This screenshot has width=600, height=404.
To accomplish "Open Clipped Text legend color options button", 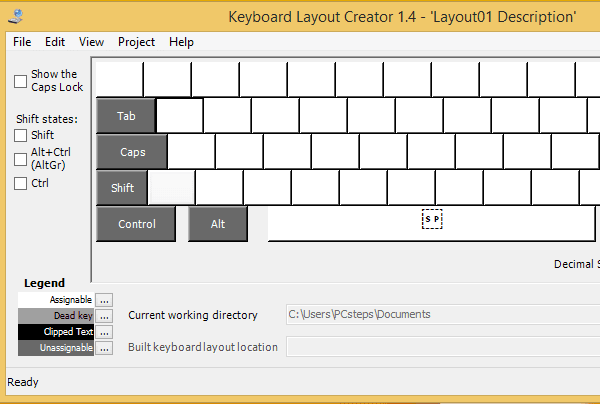I will point(104,332).
